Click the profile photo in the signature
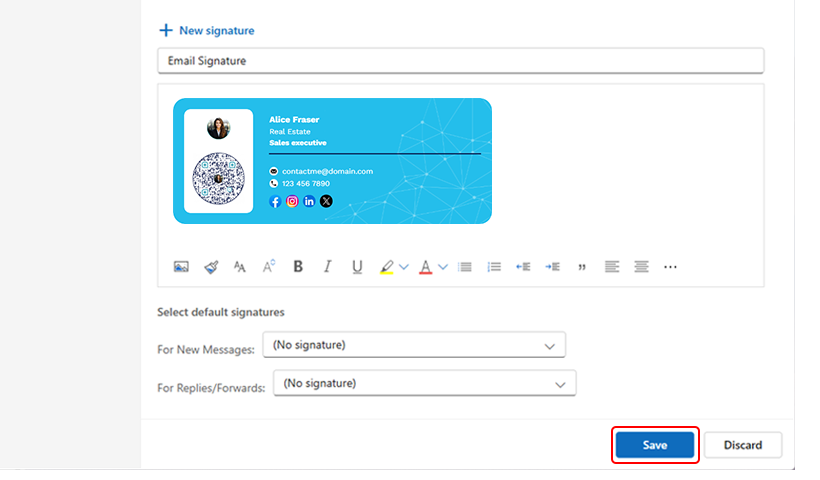The width and height of the screenshot is (820, 480). pos(219,128)
